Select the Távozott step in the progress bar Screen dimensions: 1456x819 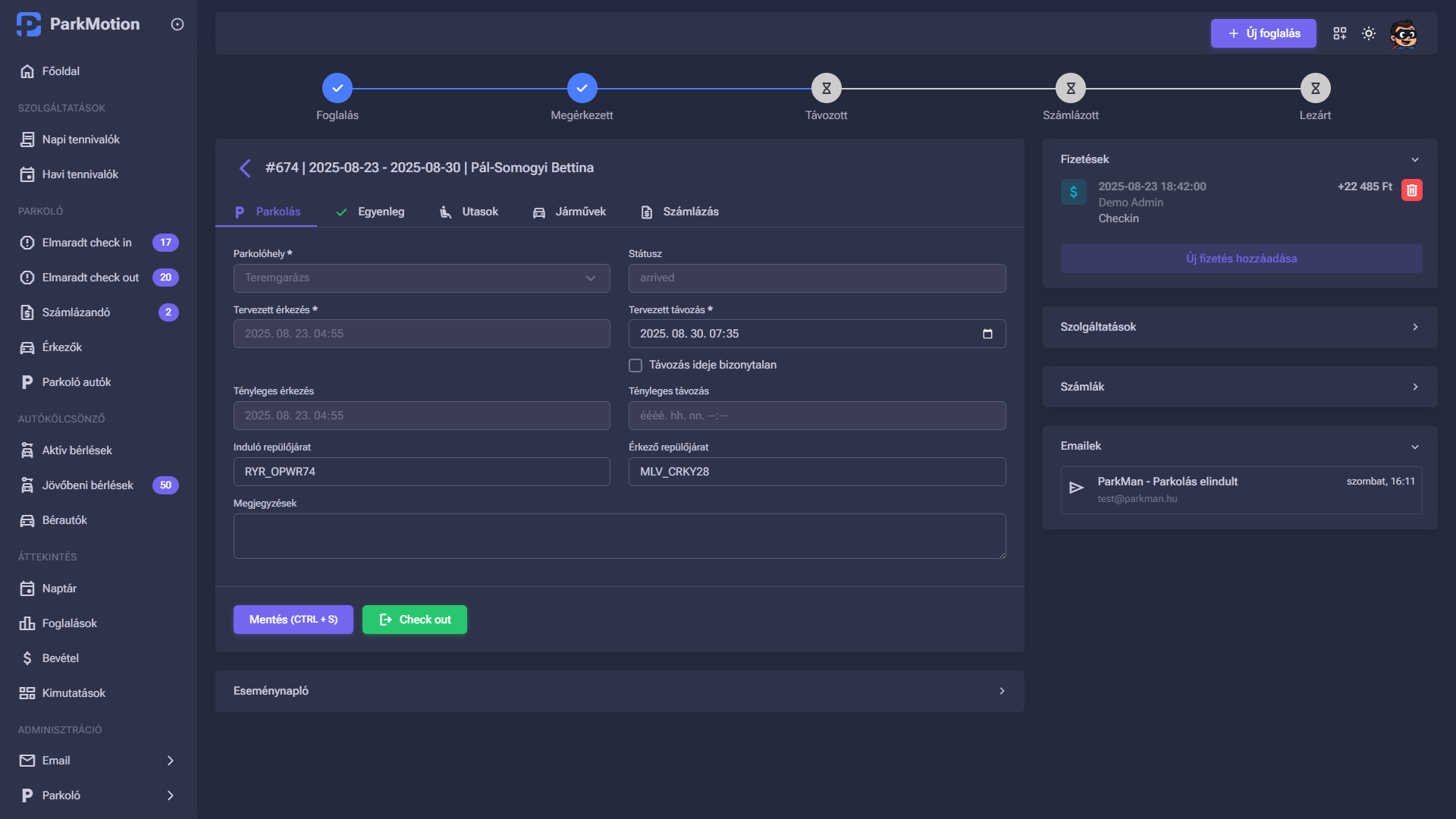point(826,87)
